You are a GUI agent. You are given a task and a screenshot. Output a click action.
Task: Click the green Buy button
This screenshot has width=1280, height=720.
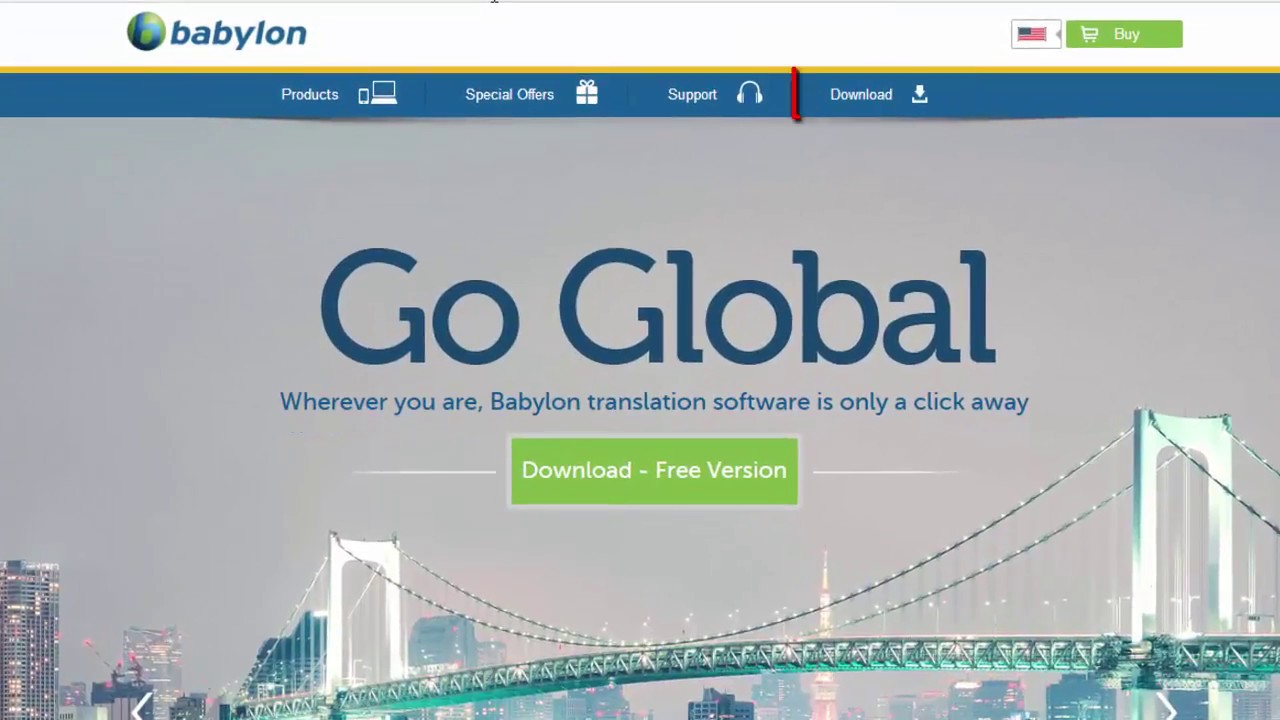pyautogui.click(x=1124, y=34)
